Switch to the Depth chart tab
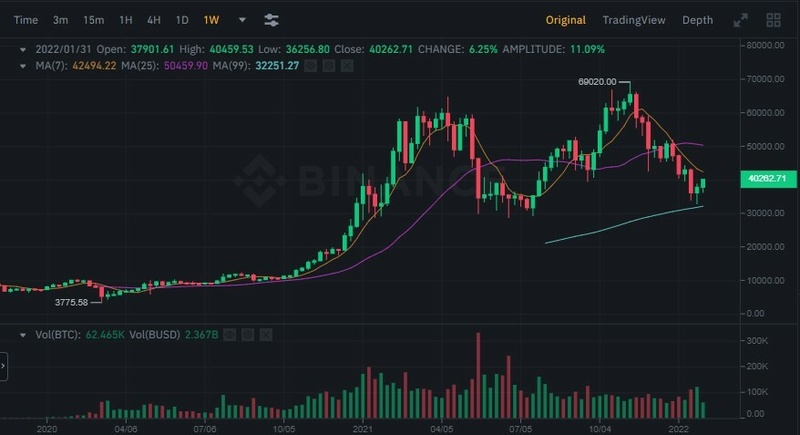The width and height of the screenshot is (800, 435). click(697, 20)
